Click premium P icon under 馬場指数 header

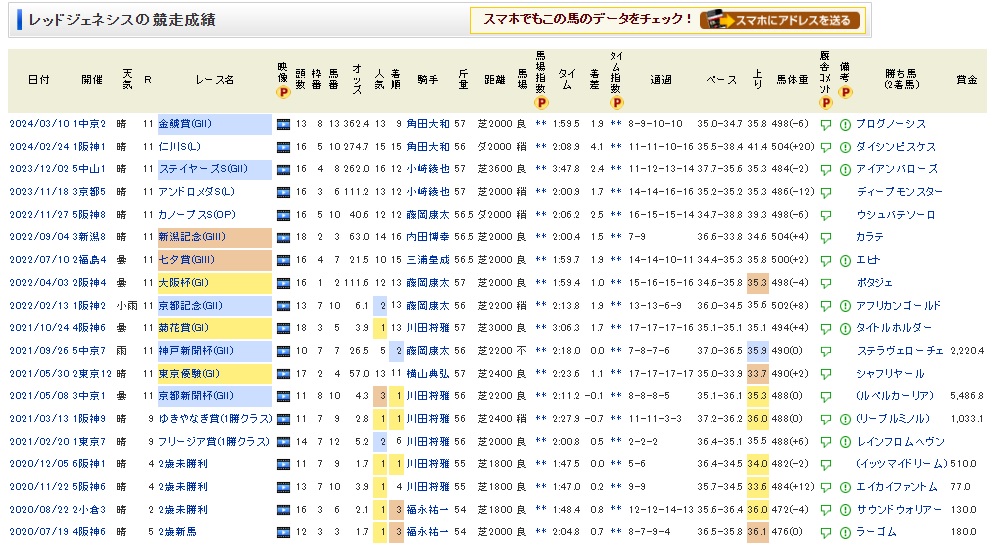pos(541,101)
